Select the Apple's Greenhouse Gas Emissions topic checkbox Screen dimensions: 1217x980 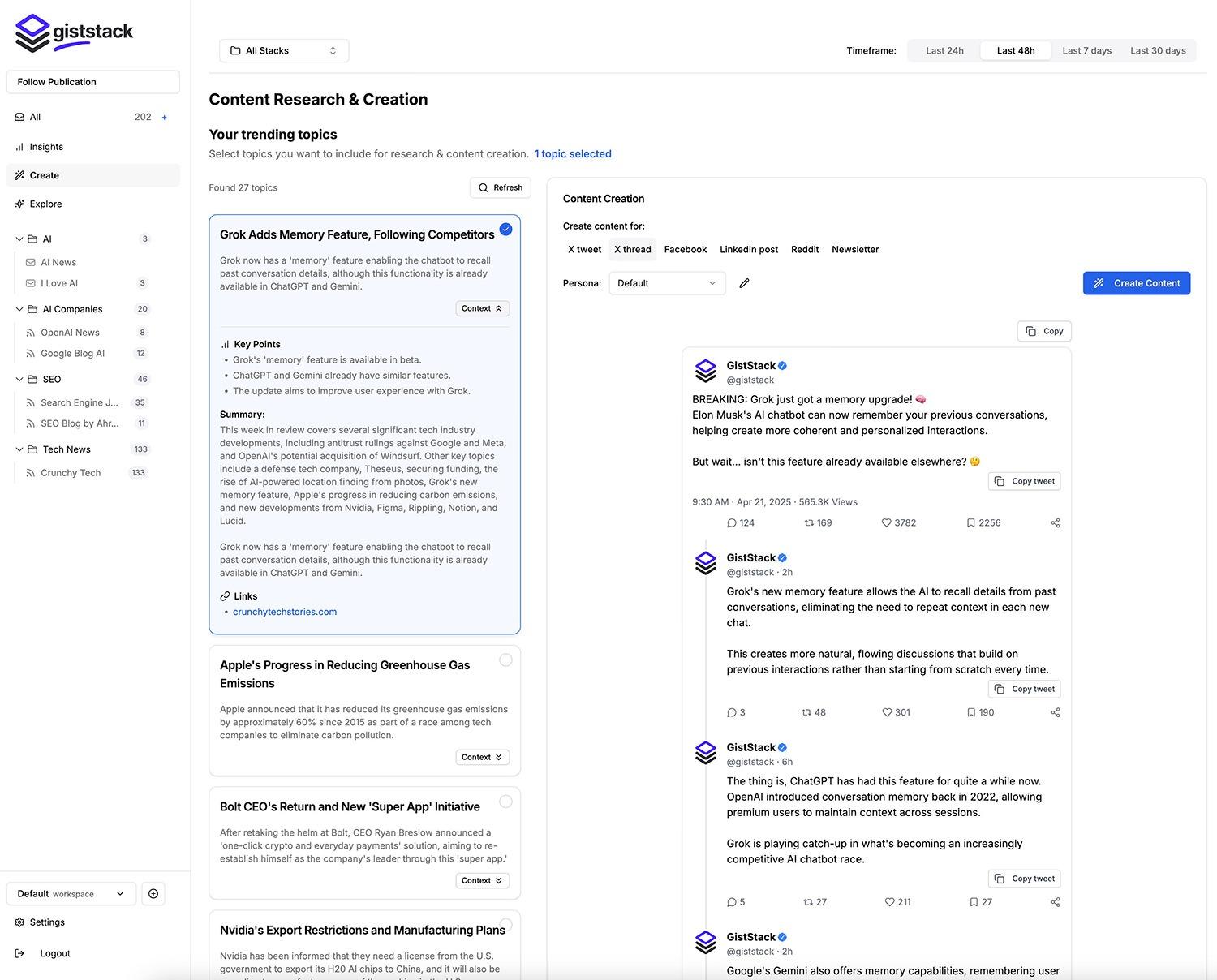(x=505, y=660)
